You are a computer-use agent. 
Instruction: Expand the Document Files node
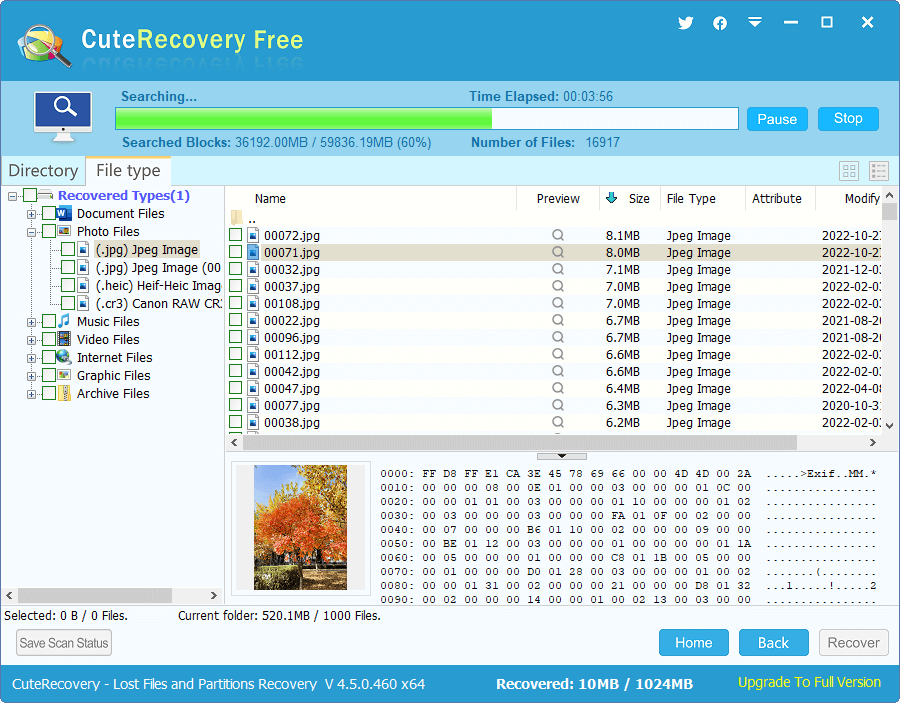pos(31,214)
